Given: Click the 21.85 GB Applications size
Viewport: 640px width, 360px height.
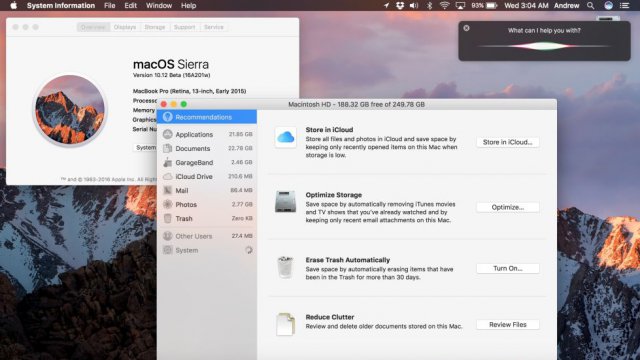Looking at the screenshot, I should tap(240, 134).
